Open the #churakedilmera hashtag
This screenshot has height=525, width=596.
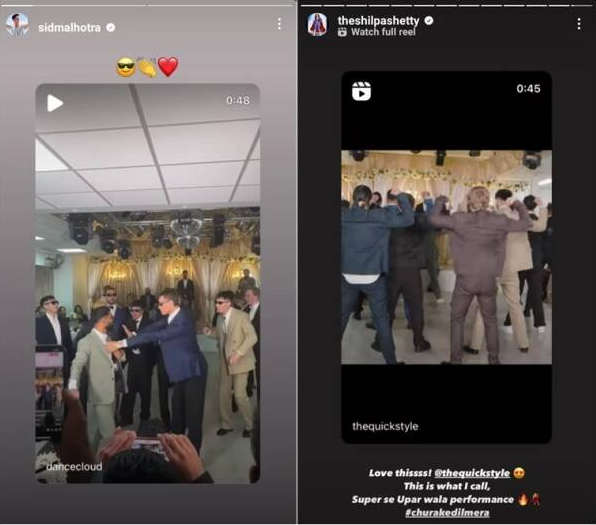pyautogui.click(x=447, y=512)
